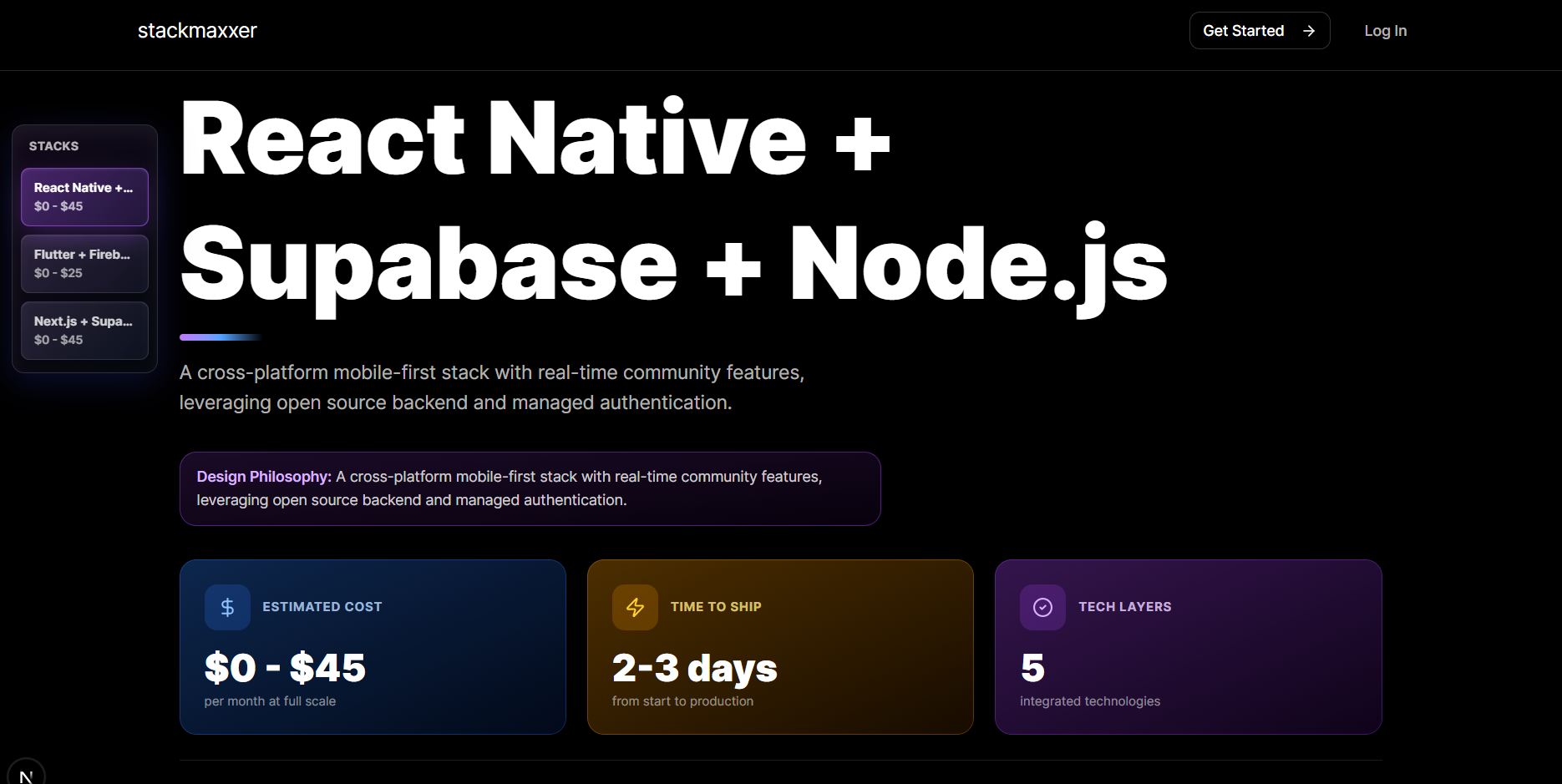Click the TECH LAYERS label
Viewport: 1562px width, 784px height.
tap(1124, 607)
